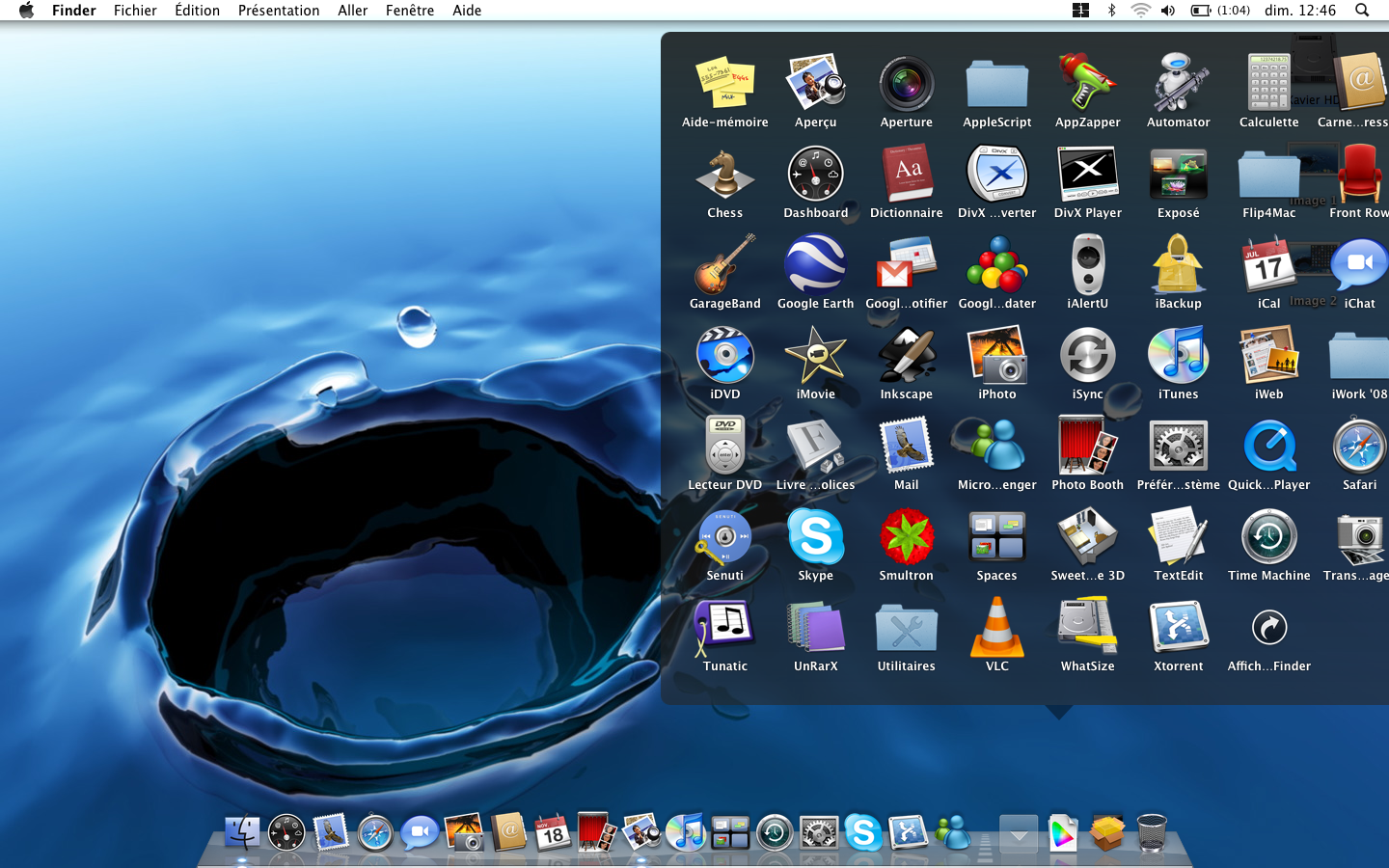Open GarageBand from the applications grid
The height and width of the screenshot is (868, 1389).
724,266
